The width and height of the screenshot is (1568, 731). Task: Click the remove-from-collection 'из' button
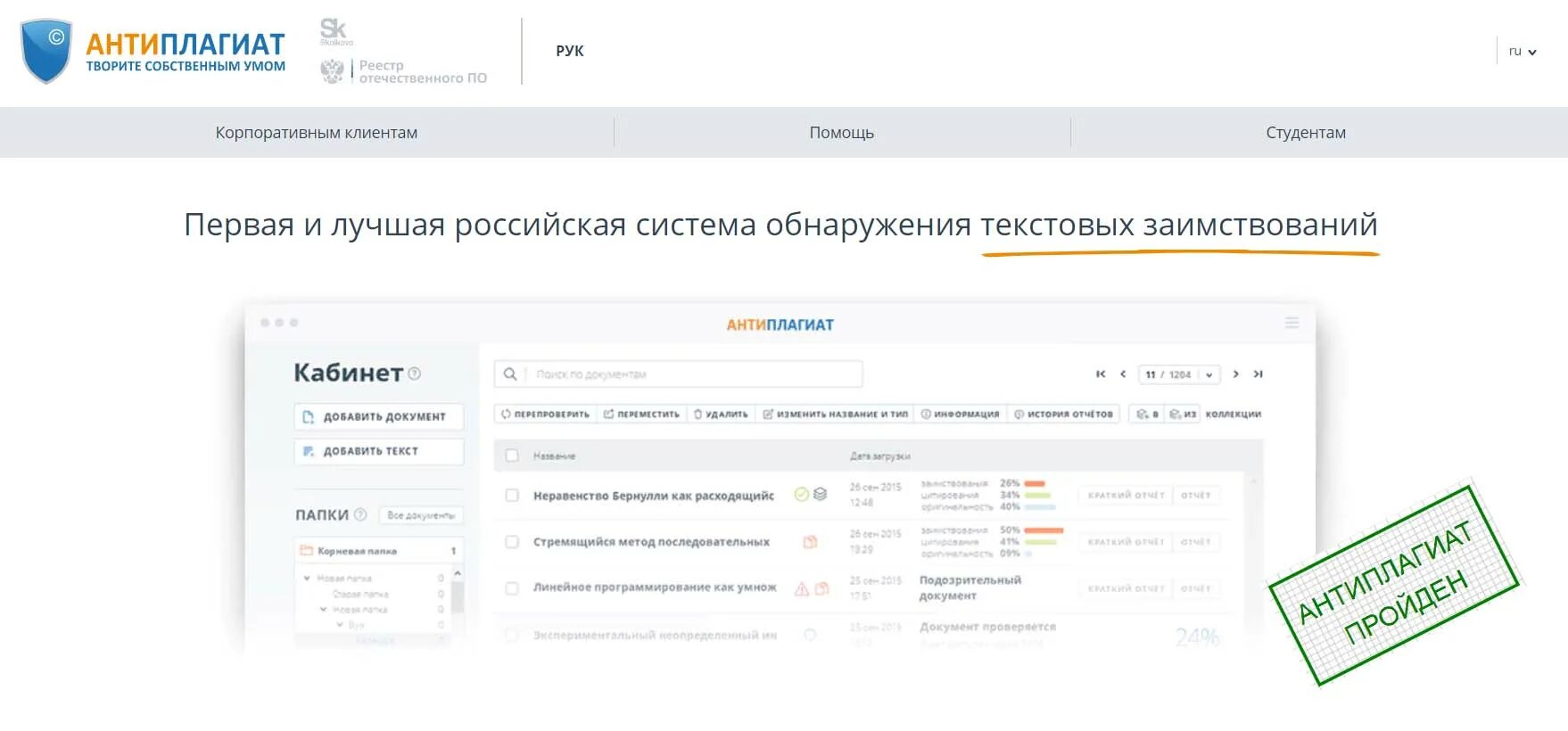[1183, 414]
